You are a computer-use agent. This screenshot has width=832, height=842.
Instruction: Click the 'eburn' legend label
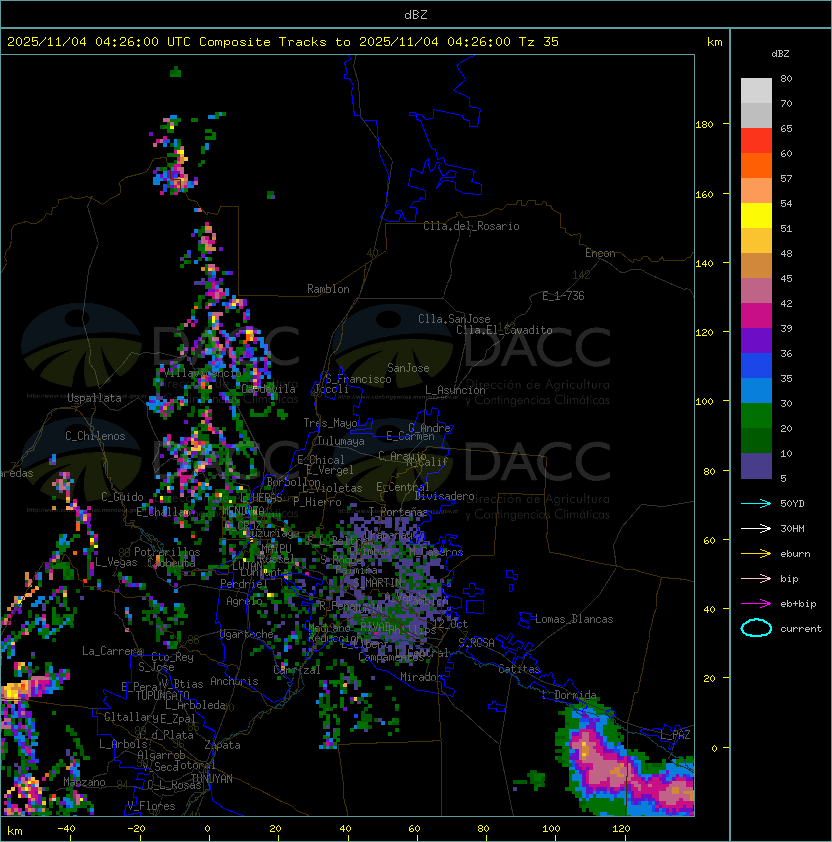[795, 554]
